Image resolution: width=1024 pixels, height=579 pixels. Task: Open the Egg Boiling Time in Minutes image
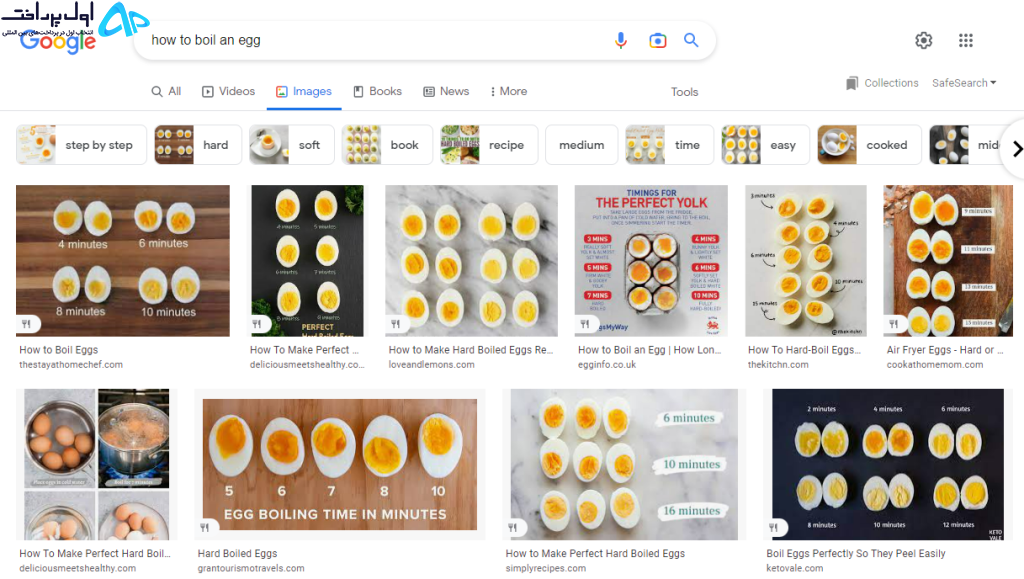pyautogui.click(x=340, y=464)
